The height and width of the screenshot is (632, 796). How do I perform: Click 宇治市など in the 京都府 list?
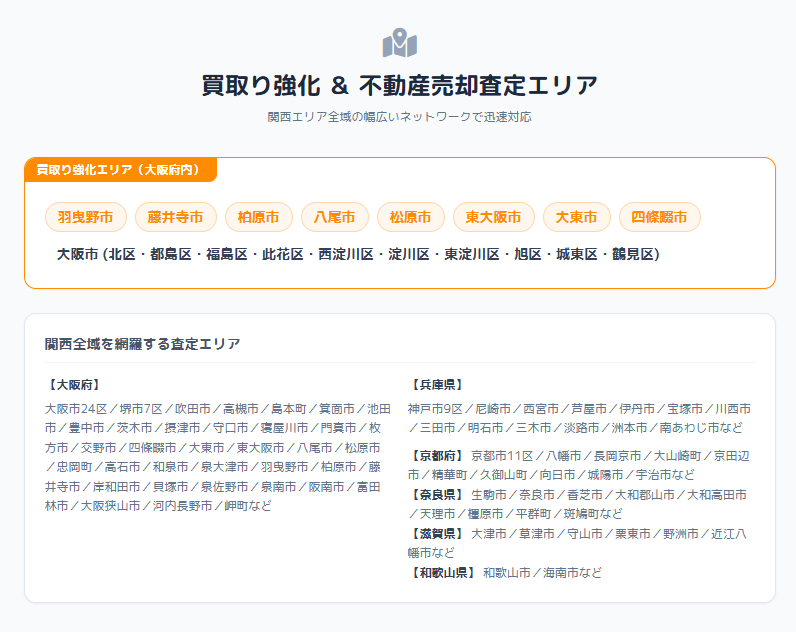click(665, 475)
